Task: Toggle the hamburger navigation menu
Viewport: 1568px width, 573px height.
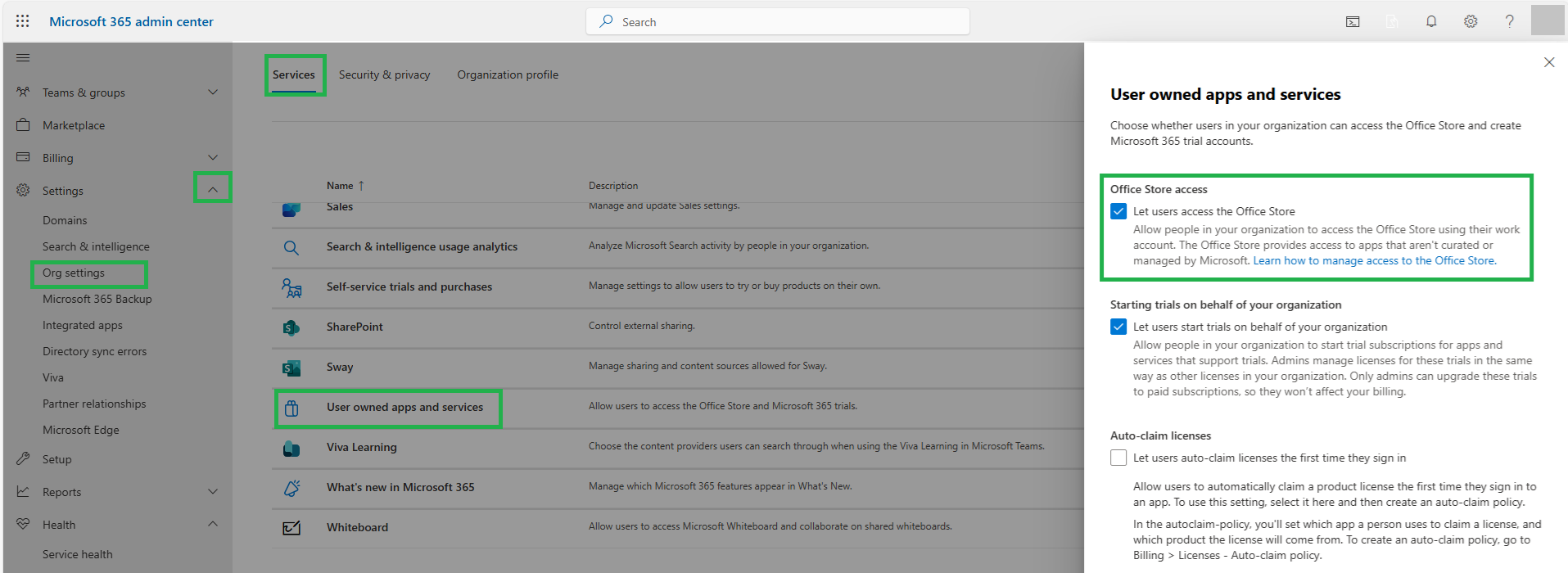Action: coord(23,58)
